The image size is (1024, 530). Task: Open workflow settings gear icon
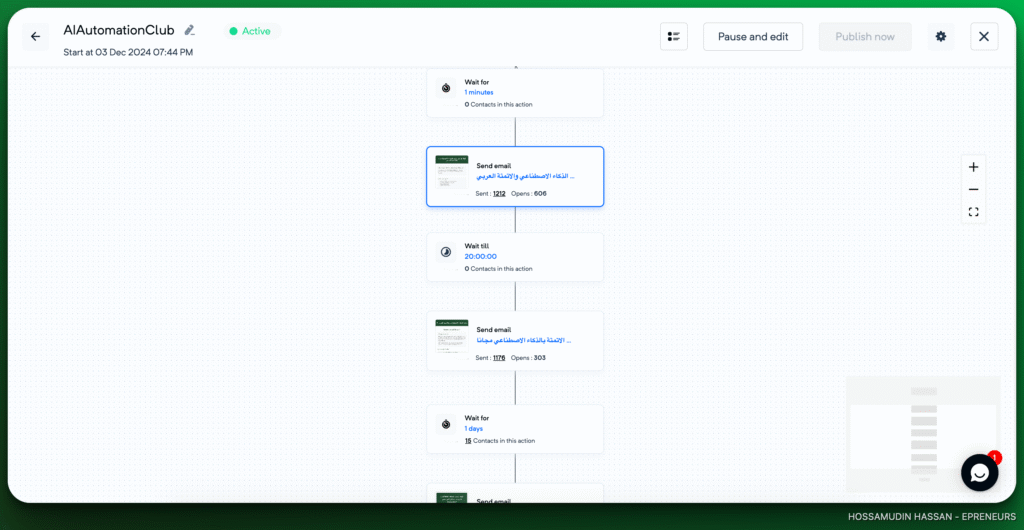[x=941, y=37]
